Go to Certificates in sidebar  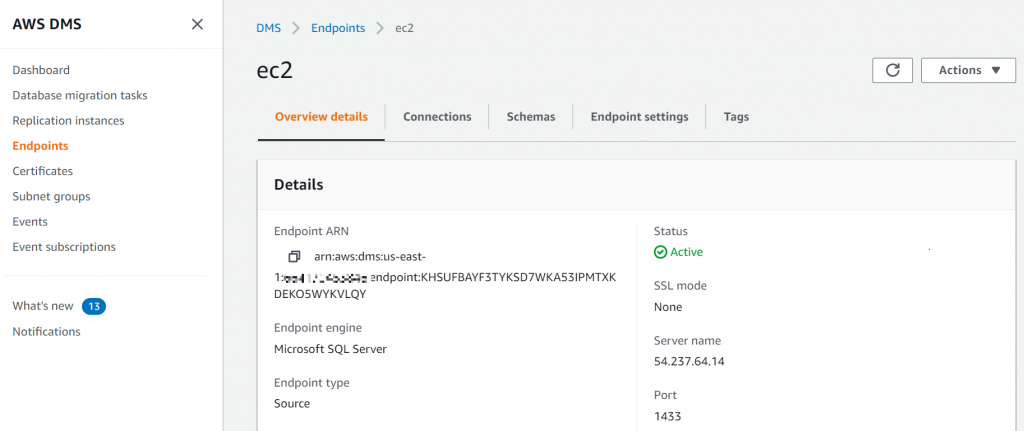pos(42,171)
